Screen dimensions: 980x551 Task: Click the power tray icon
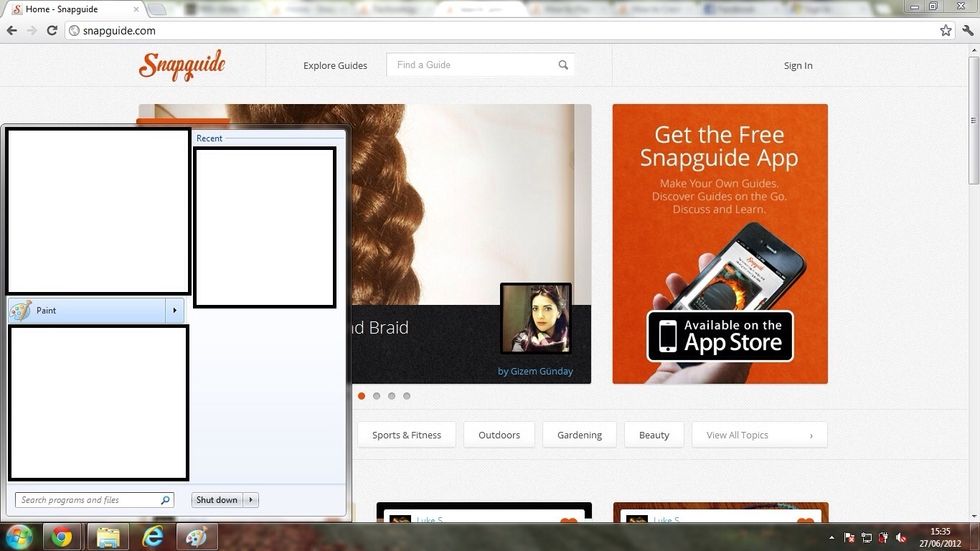884,537
